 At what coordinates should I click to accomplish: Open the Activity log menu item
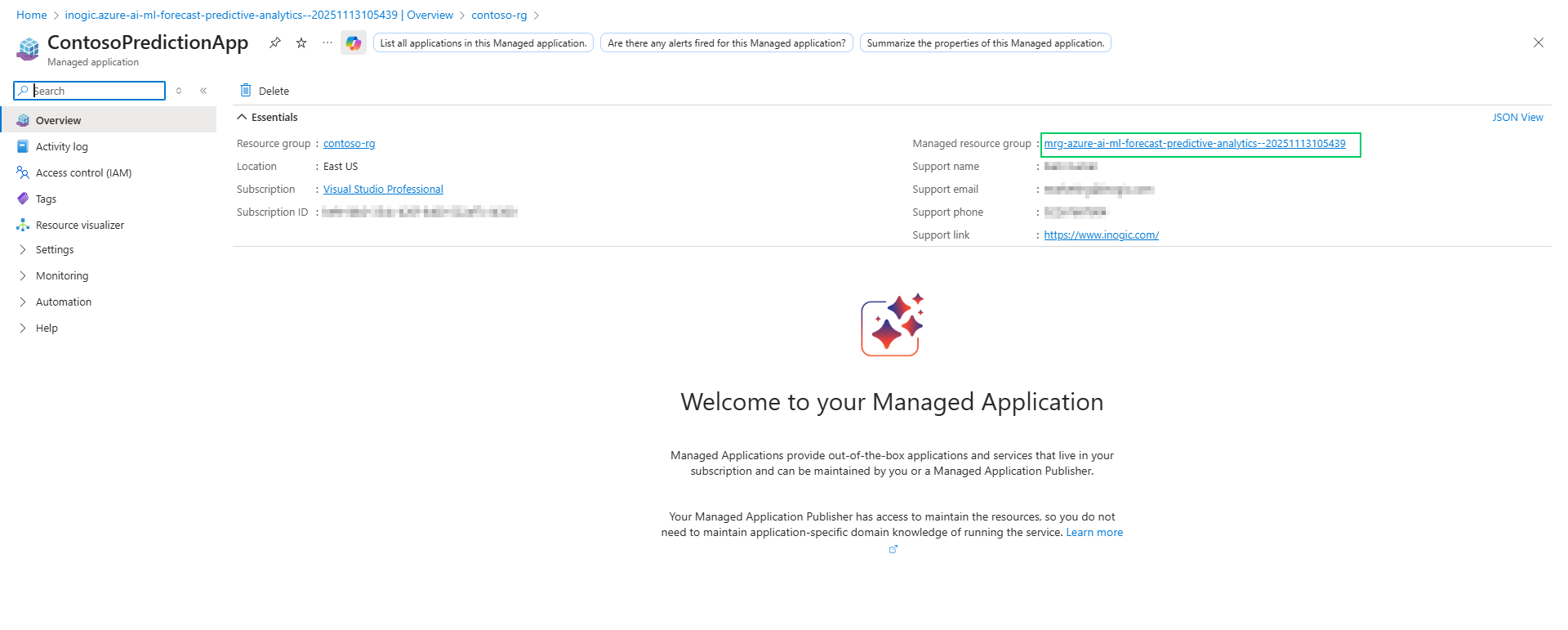[61, 147]
